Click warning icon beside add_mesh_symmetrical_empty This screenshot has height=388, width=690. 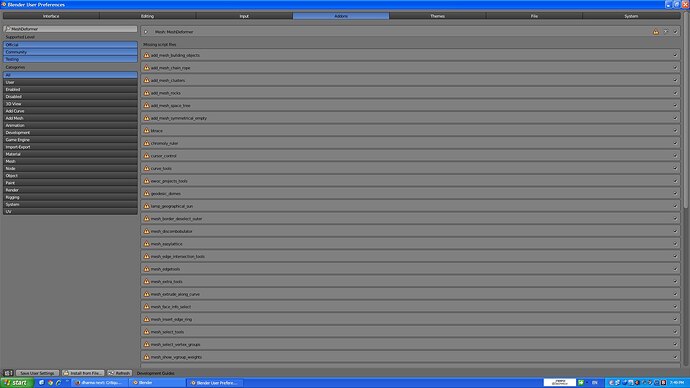coord(147,118)
